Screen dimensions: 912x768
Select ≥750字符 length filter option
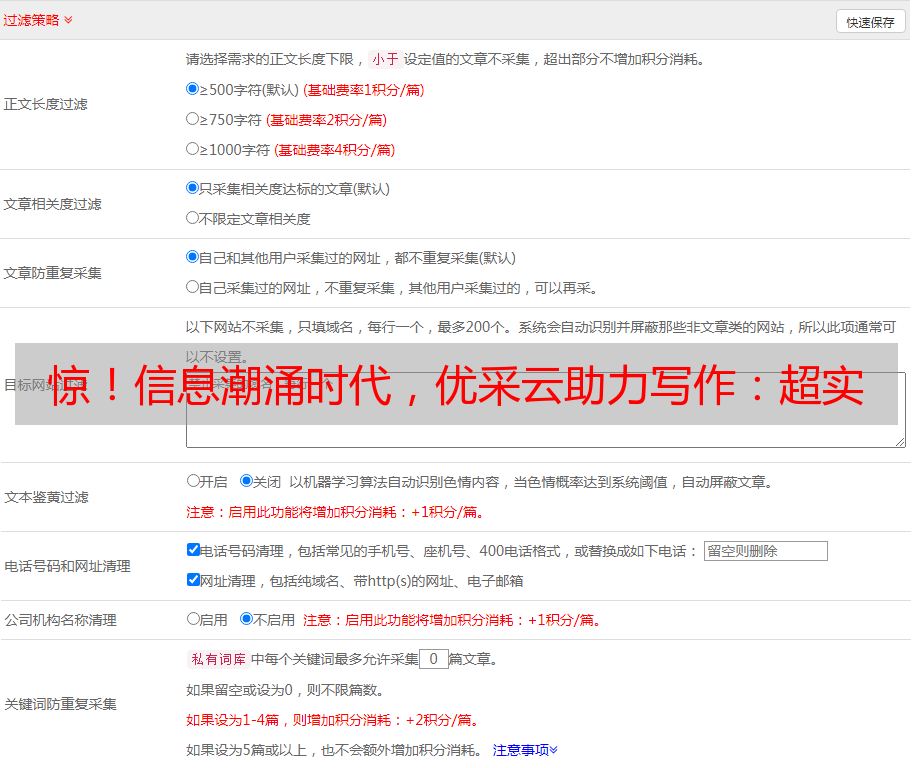point(193,119)
